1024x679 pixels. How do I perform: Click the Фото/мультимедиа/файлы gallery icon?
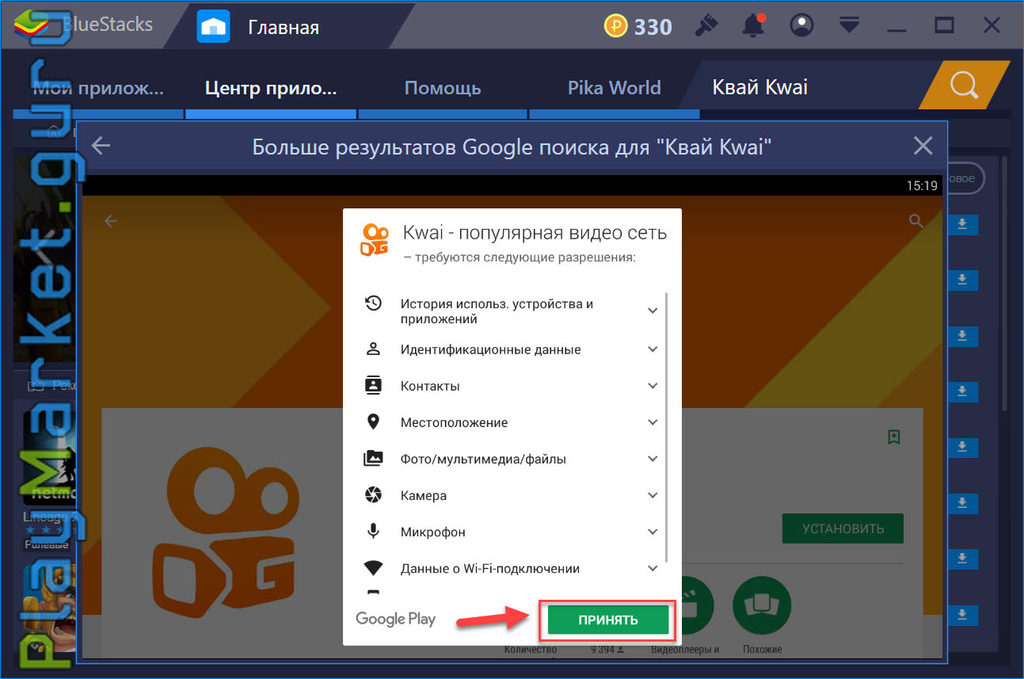(373, 458)
